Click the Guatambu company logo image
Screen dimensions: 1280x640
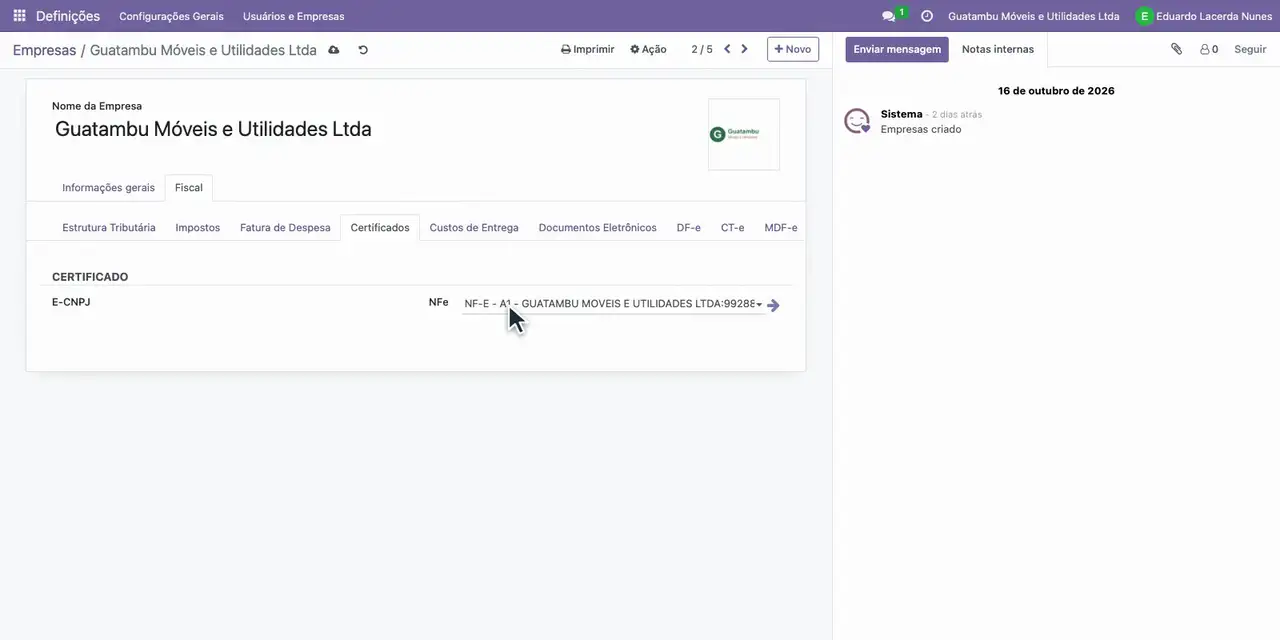pos(744,134)
